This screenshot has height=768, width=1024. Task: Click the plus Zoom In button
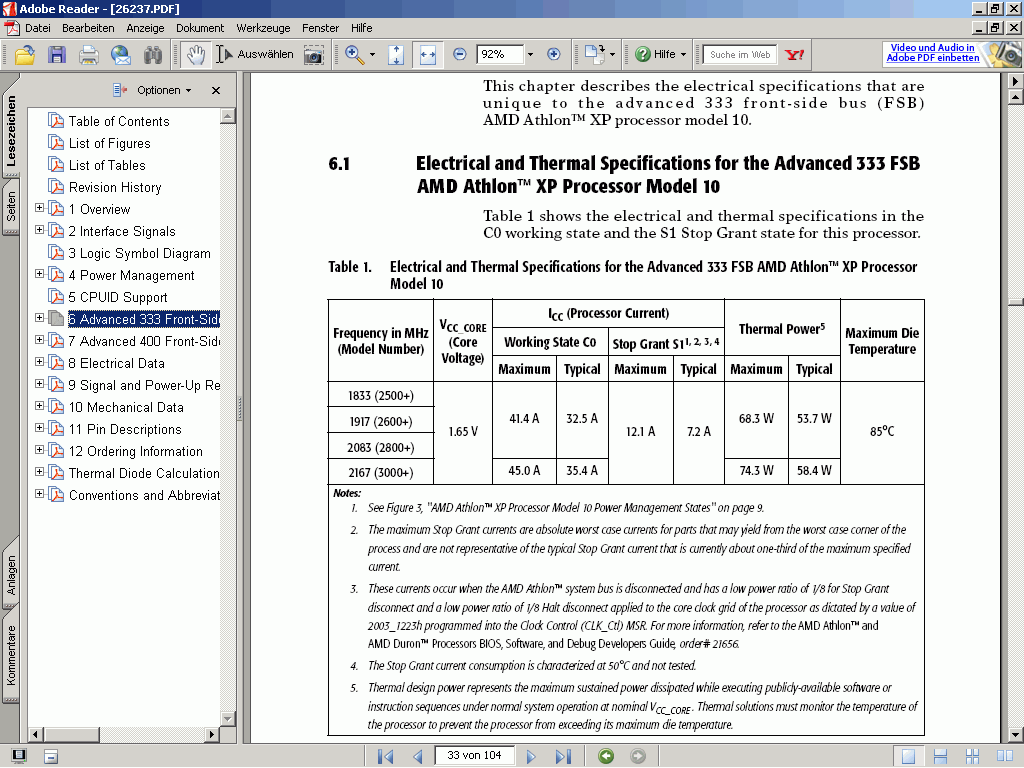(x=553, y=54)
